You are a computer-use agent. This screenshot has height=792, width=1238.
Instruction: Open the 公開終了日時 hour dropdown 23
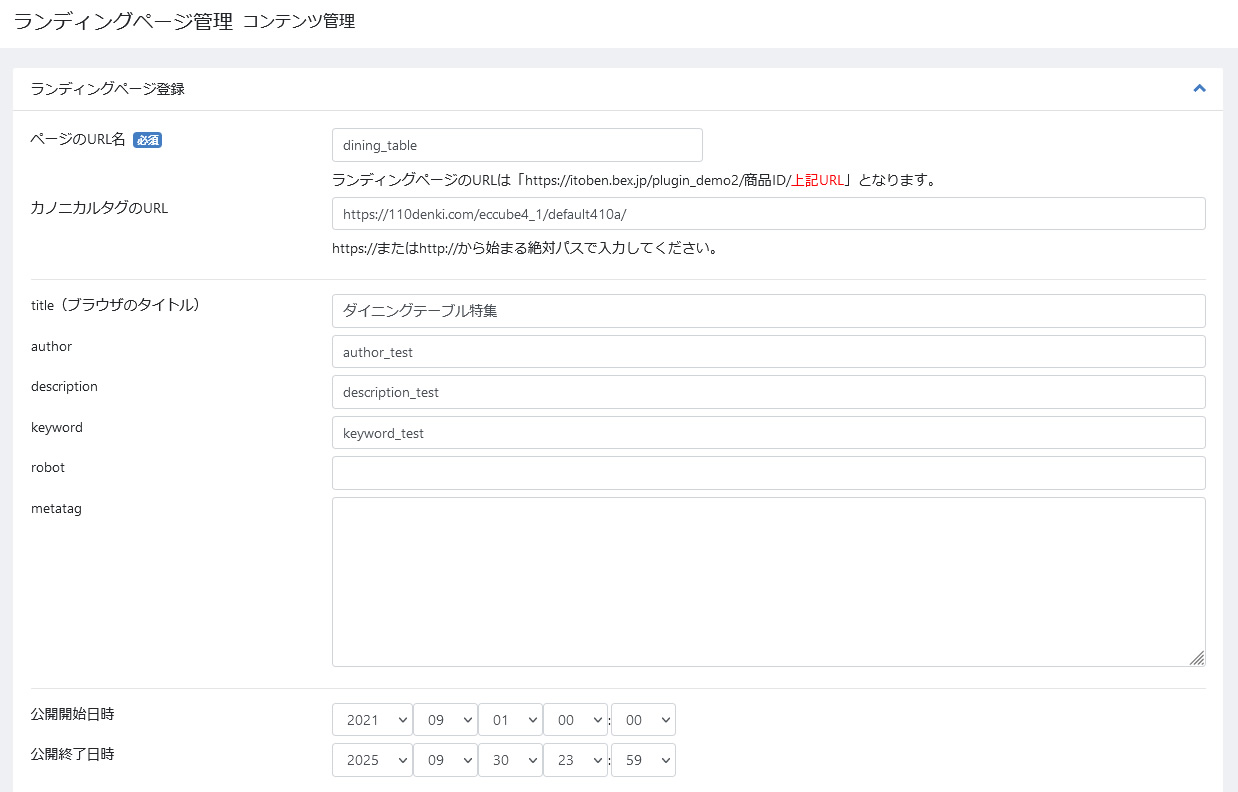pos(575,760)
